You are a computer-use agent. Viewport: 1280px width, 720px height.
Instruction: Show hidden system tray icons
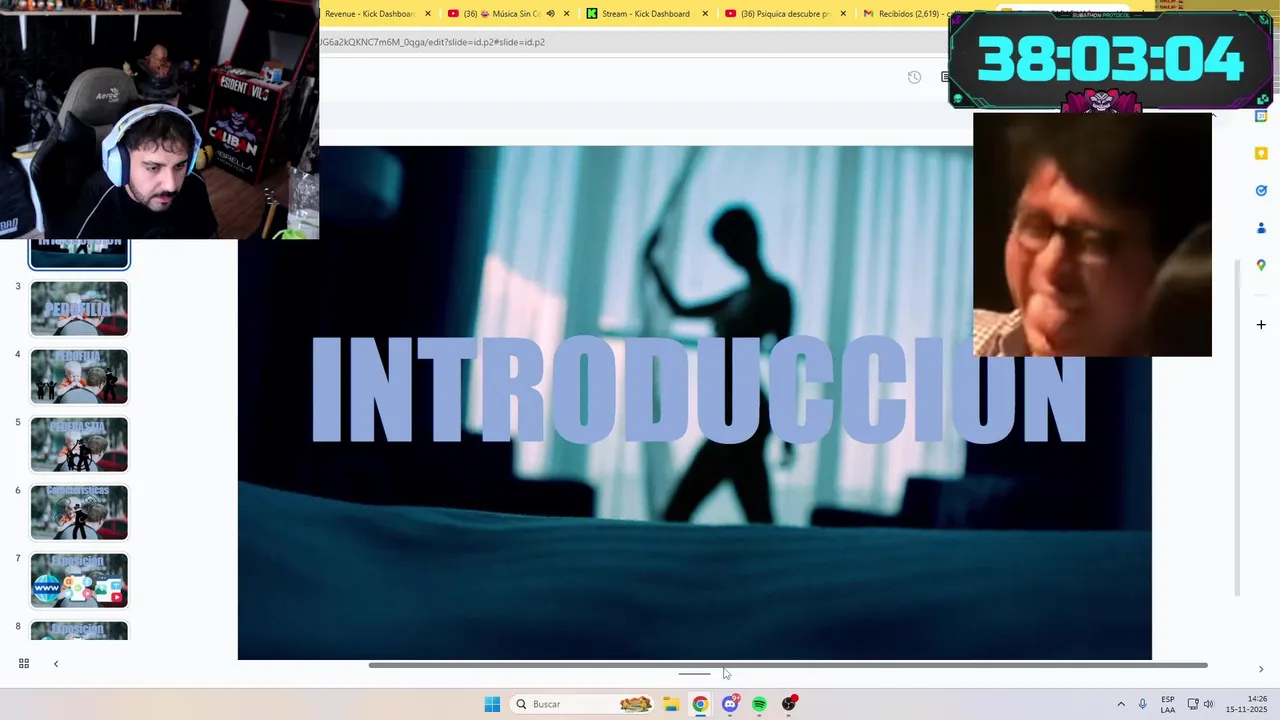1121,704
